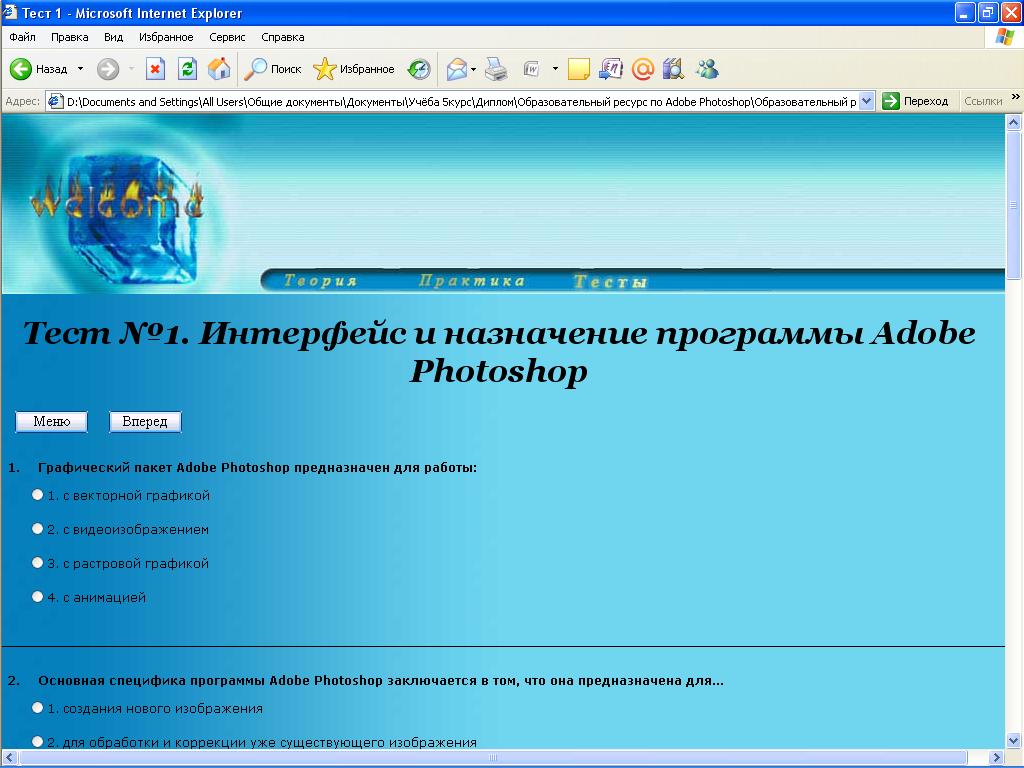Screen dimensions: 1024x768
Task: Open the Forward history dropdown arrow
Action: pos(131,69)
